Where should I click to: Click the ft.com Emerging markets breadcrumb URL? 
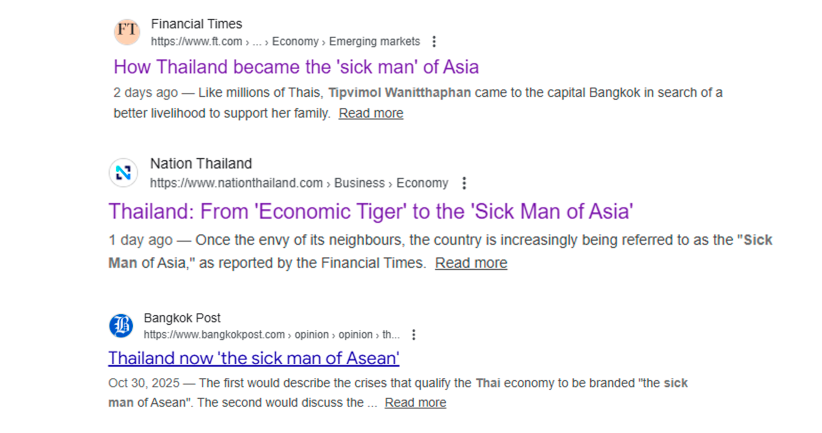[285, 42]
